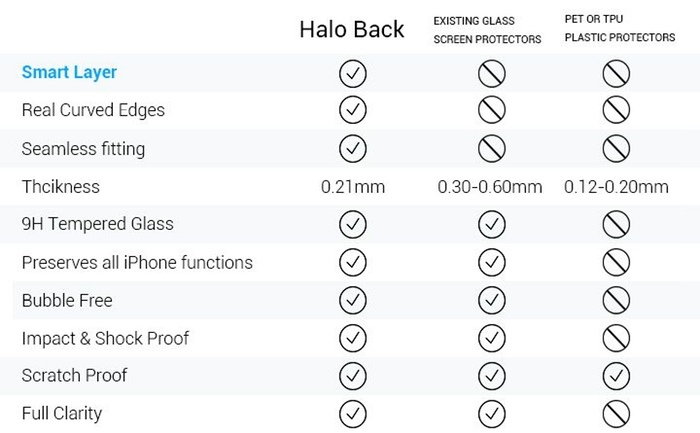Click the Preserves all iPhone functions label
This screenshot has width=700, height=433.
point(137,262)
